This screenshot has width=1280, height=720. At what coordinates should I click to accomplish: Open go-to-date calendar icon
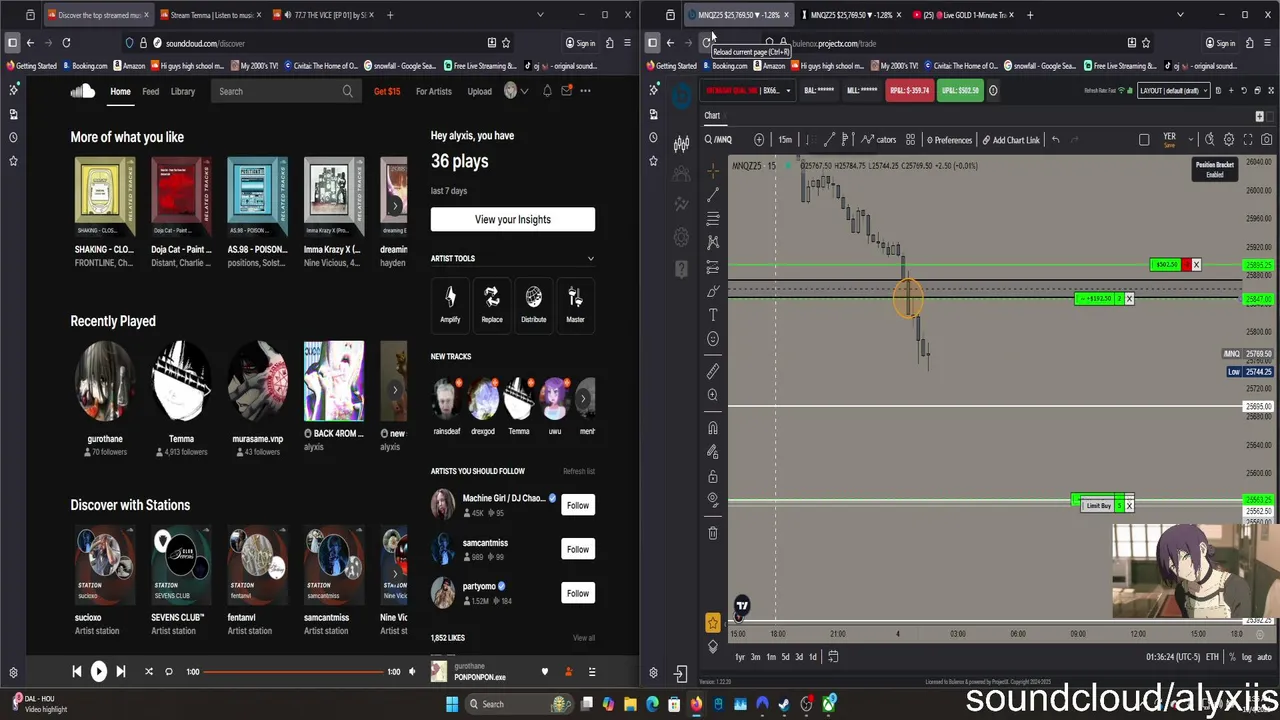pos(833,657)
